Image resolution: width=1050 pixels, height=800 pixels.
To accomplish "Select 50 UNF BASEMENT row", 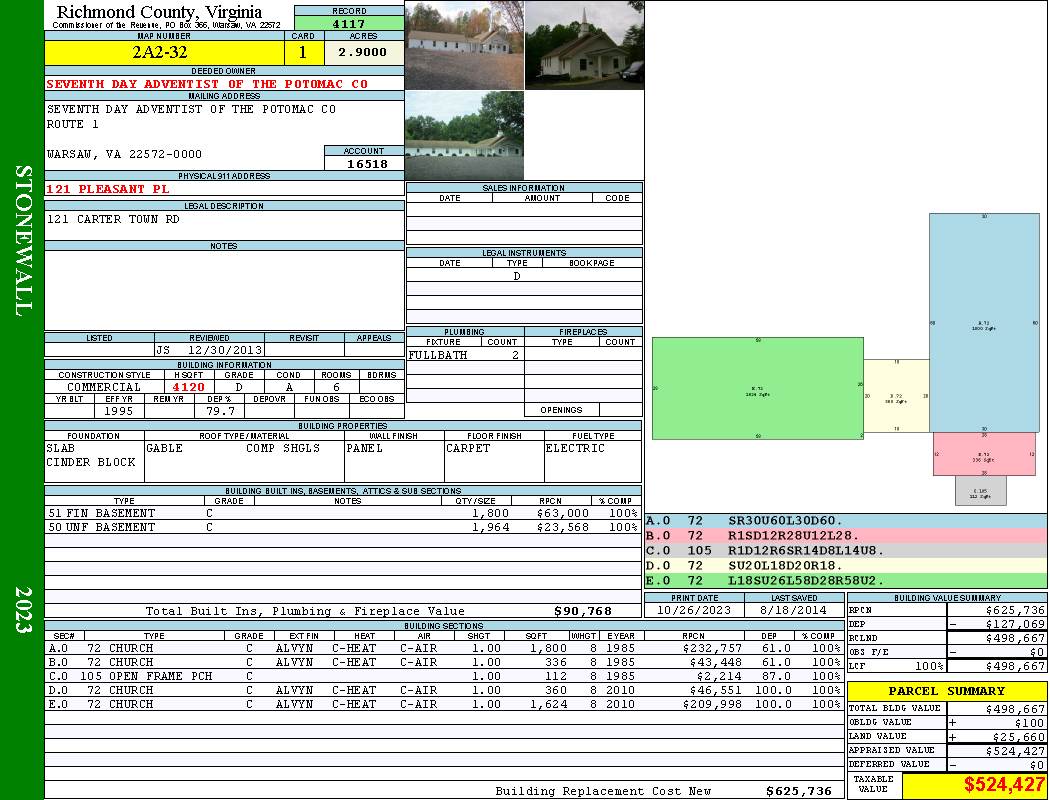I will [343, 528].
